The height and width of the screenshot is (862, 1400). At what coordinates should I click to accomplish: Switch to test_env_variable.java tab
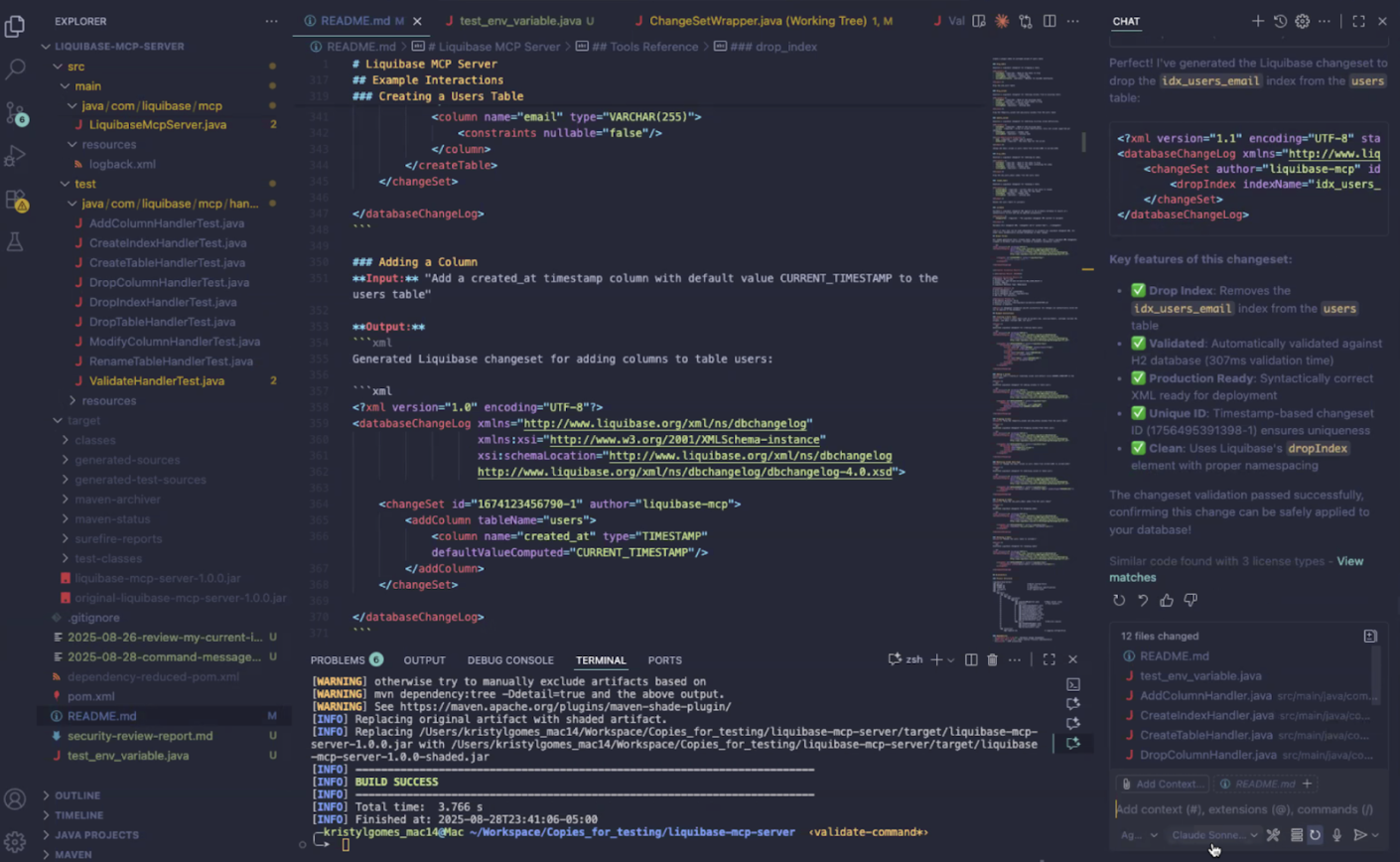click(520, 21)
